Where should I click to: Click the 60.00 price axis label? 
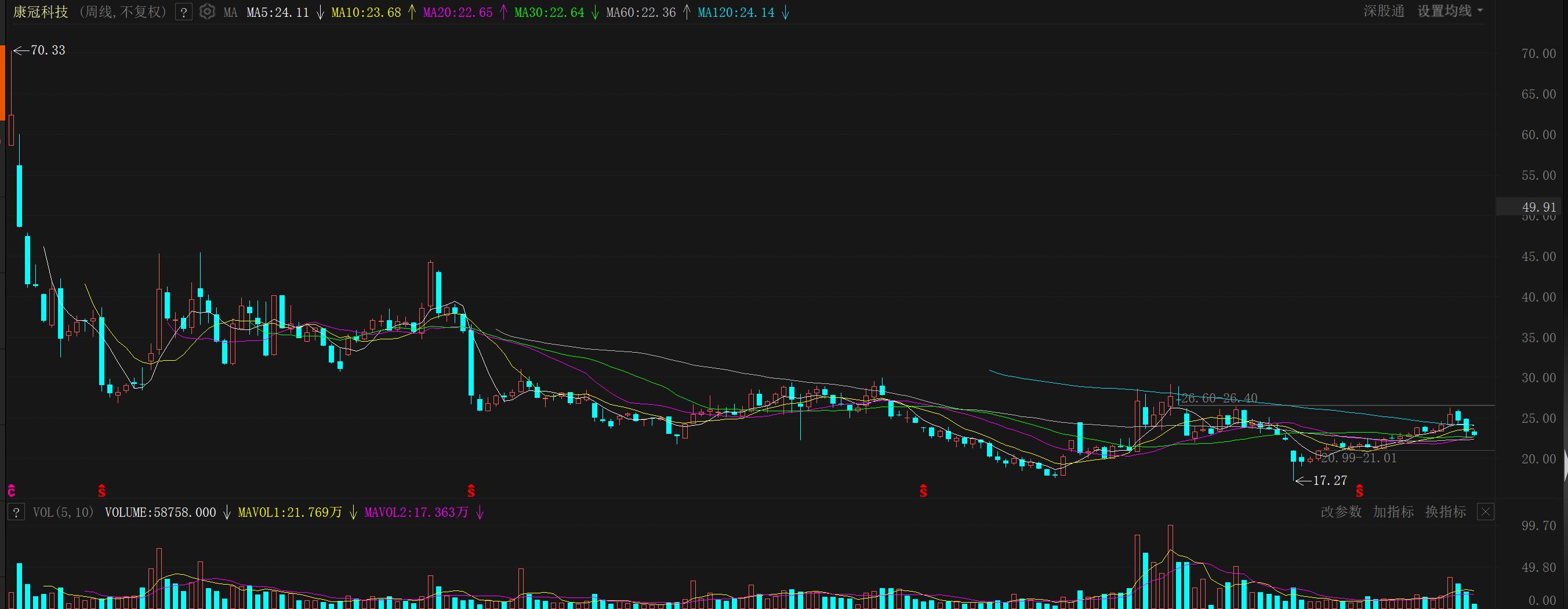click(x=1539, y=135)
